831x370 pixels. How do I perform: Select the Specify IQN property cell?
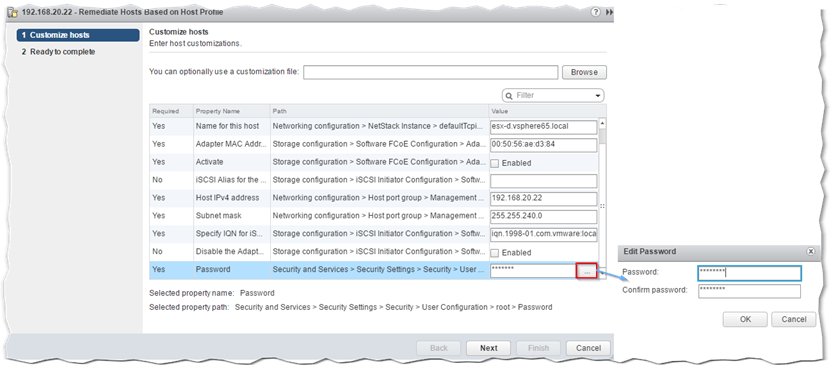pos(232,234)
